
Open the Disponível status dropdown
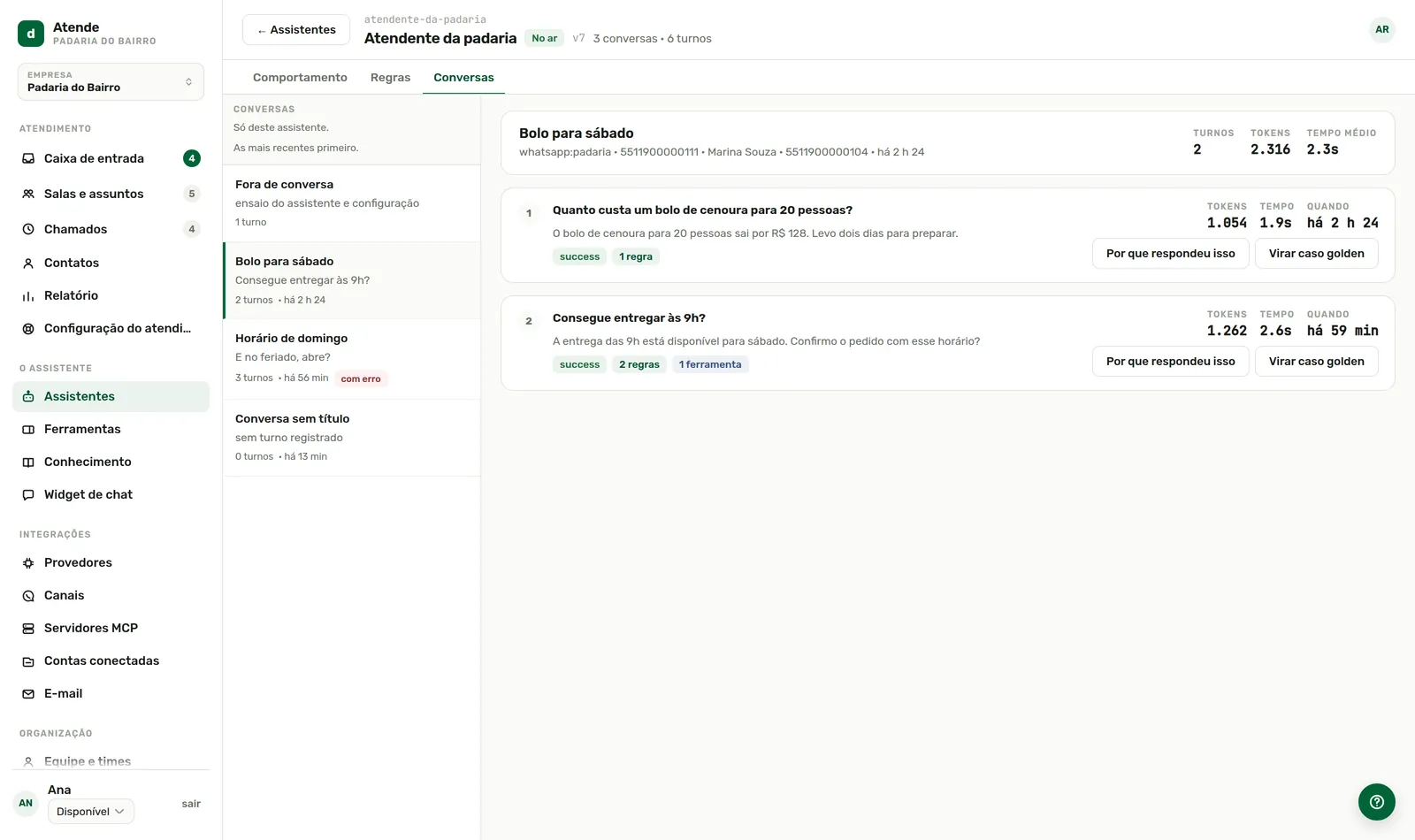(91, 812)
